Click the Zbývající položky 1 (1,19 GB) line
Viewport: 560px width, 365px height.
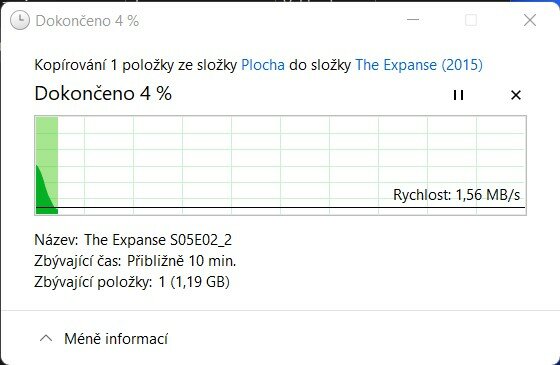pyautogui.click(x=132, y=282)
